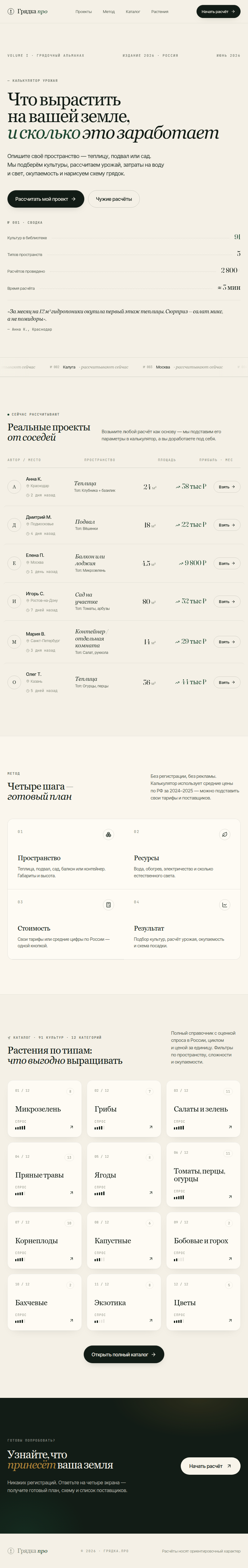The image size is (248, 1568).
Task: Take Анна К.'s Теплица project with Взять
Action: click(x=227, y=487)
